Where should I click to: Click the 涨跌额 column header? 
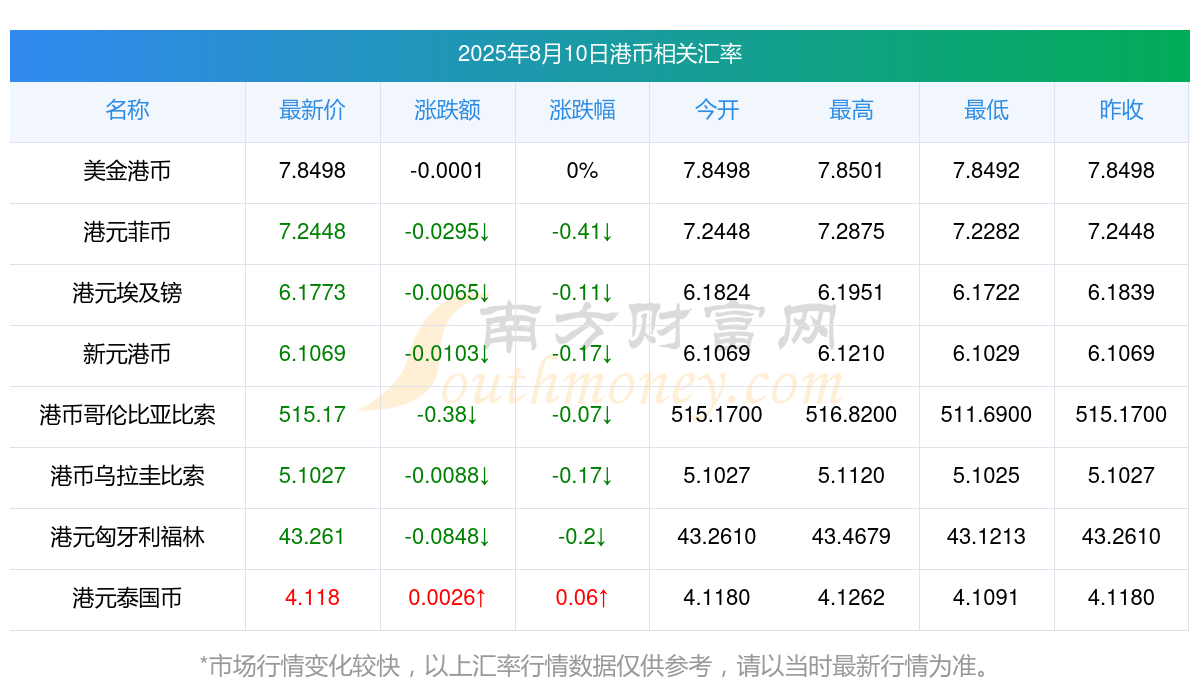click(447, 110)
